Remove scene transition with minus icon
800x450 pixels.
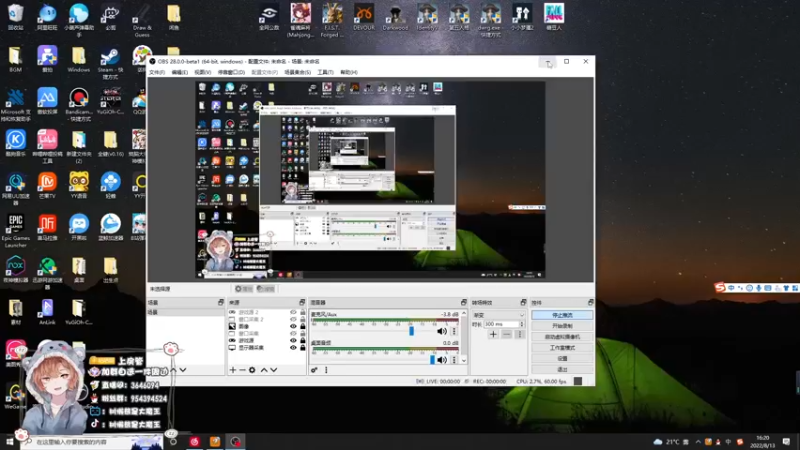click(506, 335)
